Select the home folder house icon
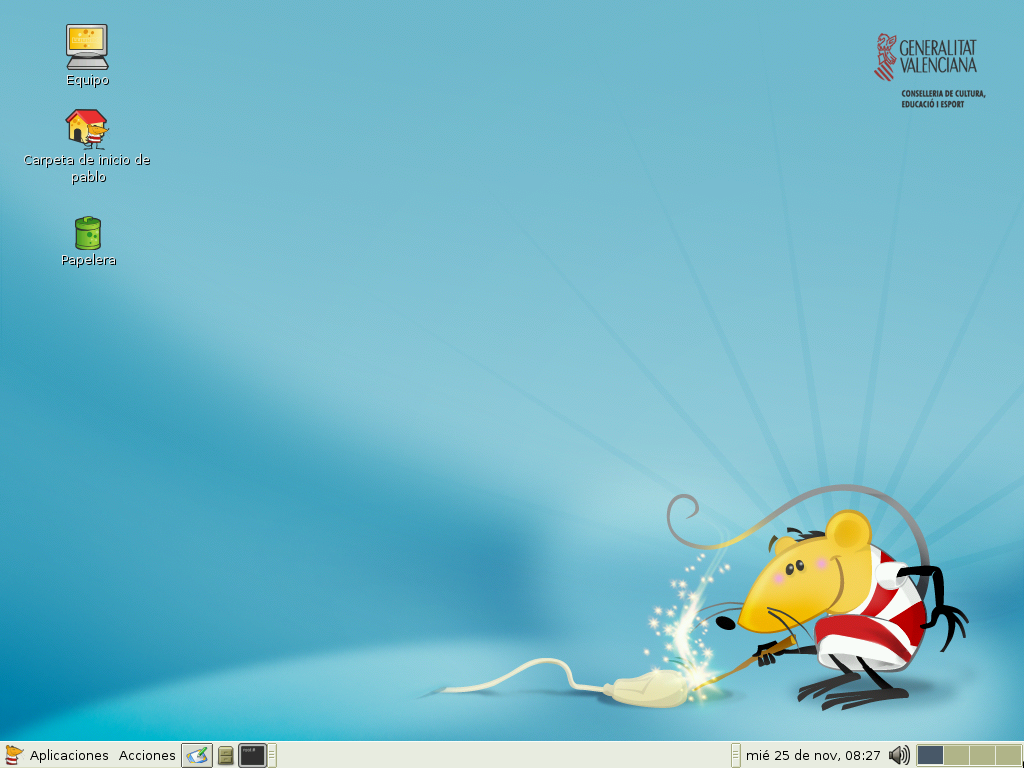This screenshot has height=768, width=1024. click(87, 129)
